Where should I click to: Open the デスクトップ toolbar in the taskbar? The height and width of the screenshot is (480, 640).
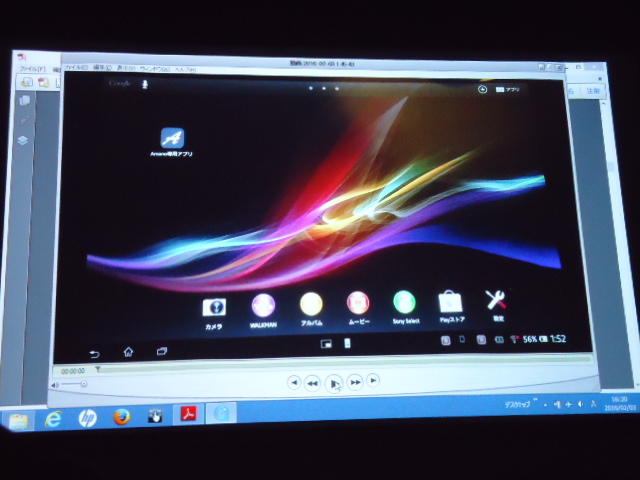click(x=518, y=404)
